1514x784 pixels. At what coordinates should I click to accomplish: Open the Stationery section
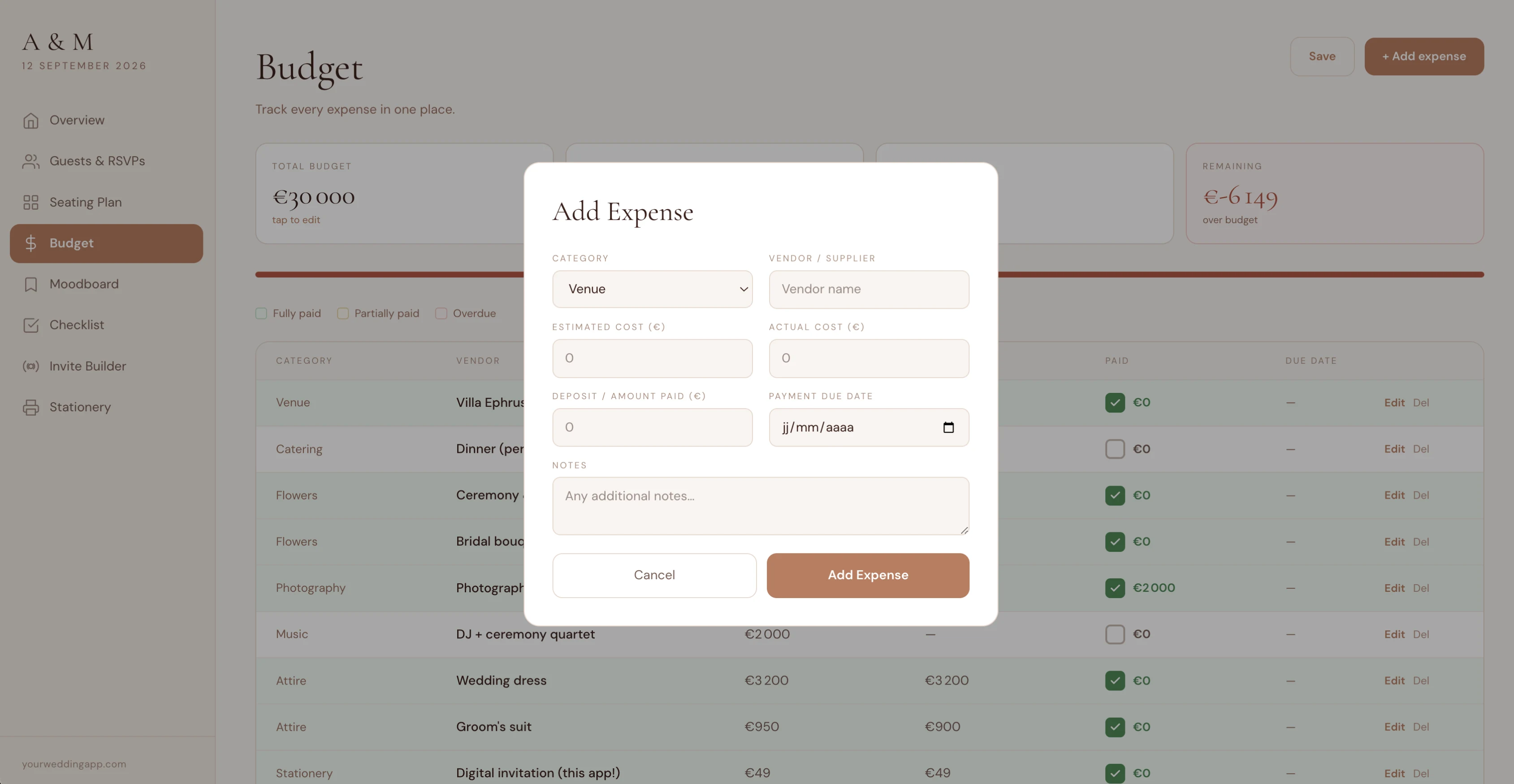[106, 407]
